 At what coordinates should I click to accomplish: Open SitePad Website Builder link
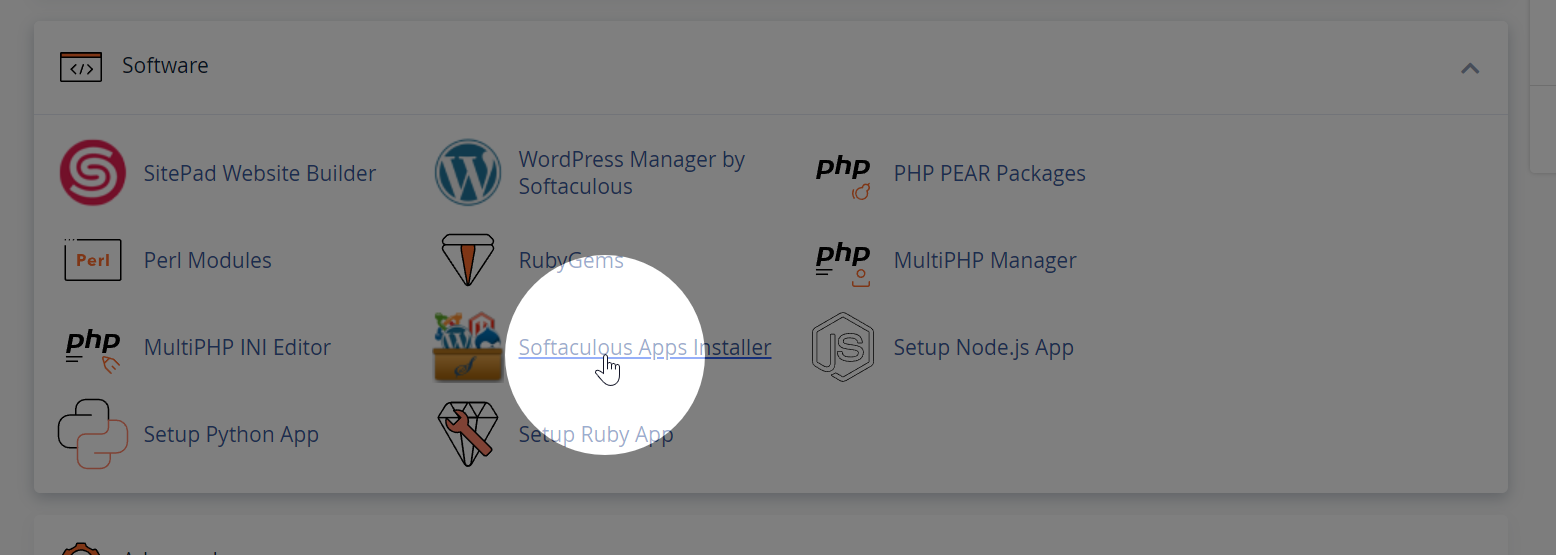(x=260, y=173)
